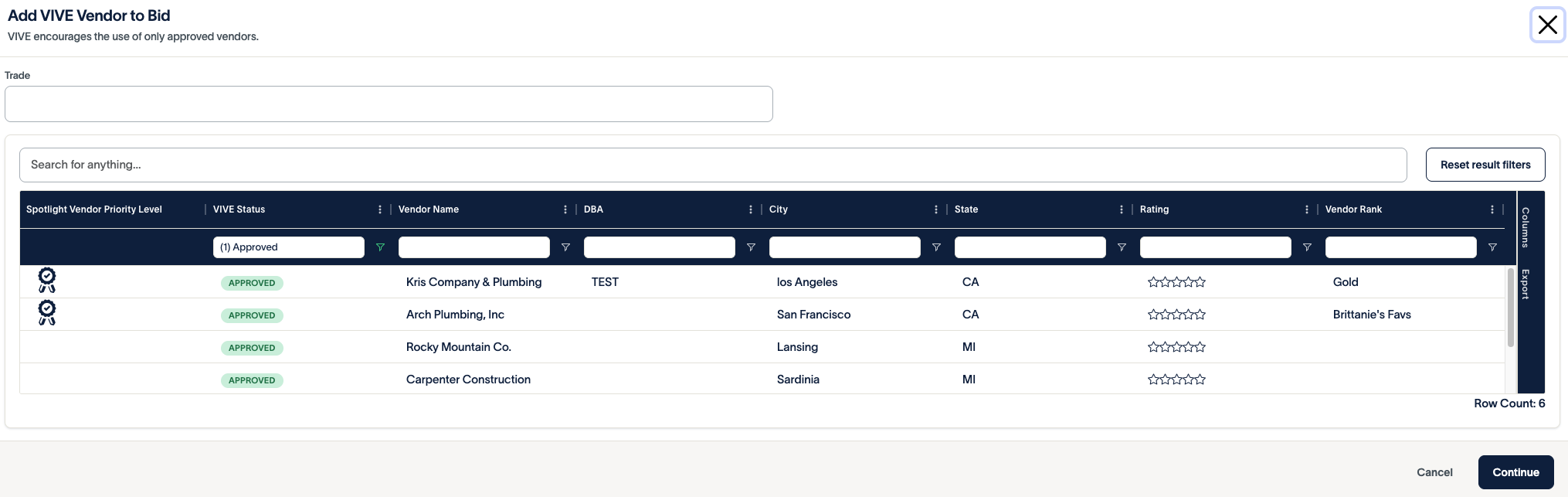
Task: Close the Add VIVE Vendor dialog
Action: (1548, 25)
